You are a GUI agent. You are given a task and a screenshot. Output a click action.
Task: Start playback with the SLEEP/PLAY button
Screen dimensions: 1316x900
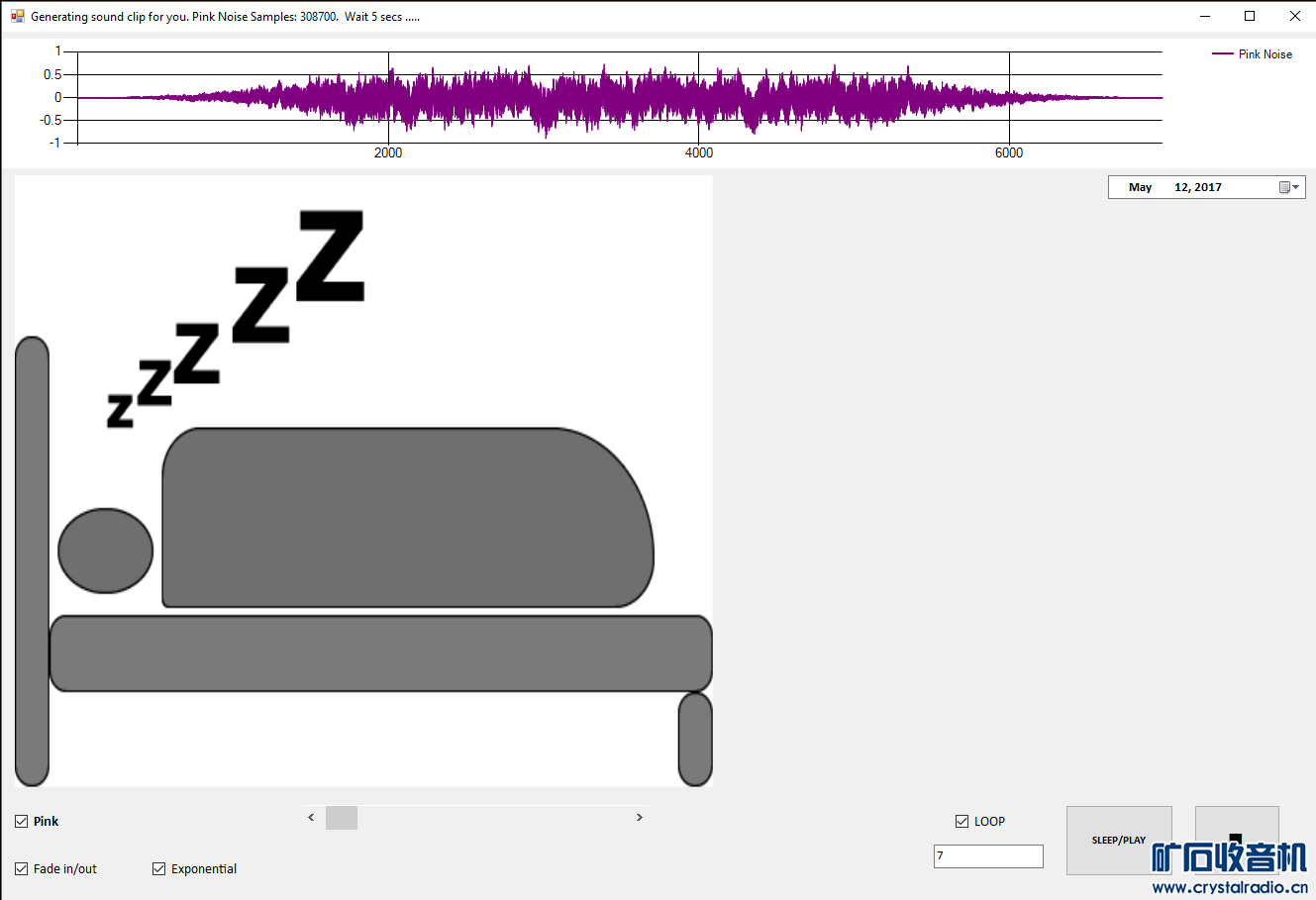1119,841
